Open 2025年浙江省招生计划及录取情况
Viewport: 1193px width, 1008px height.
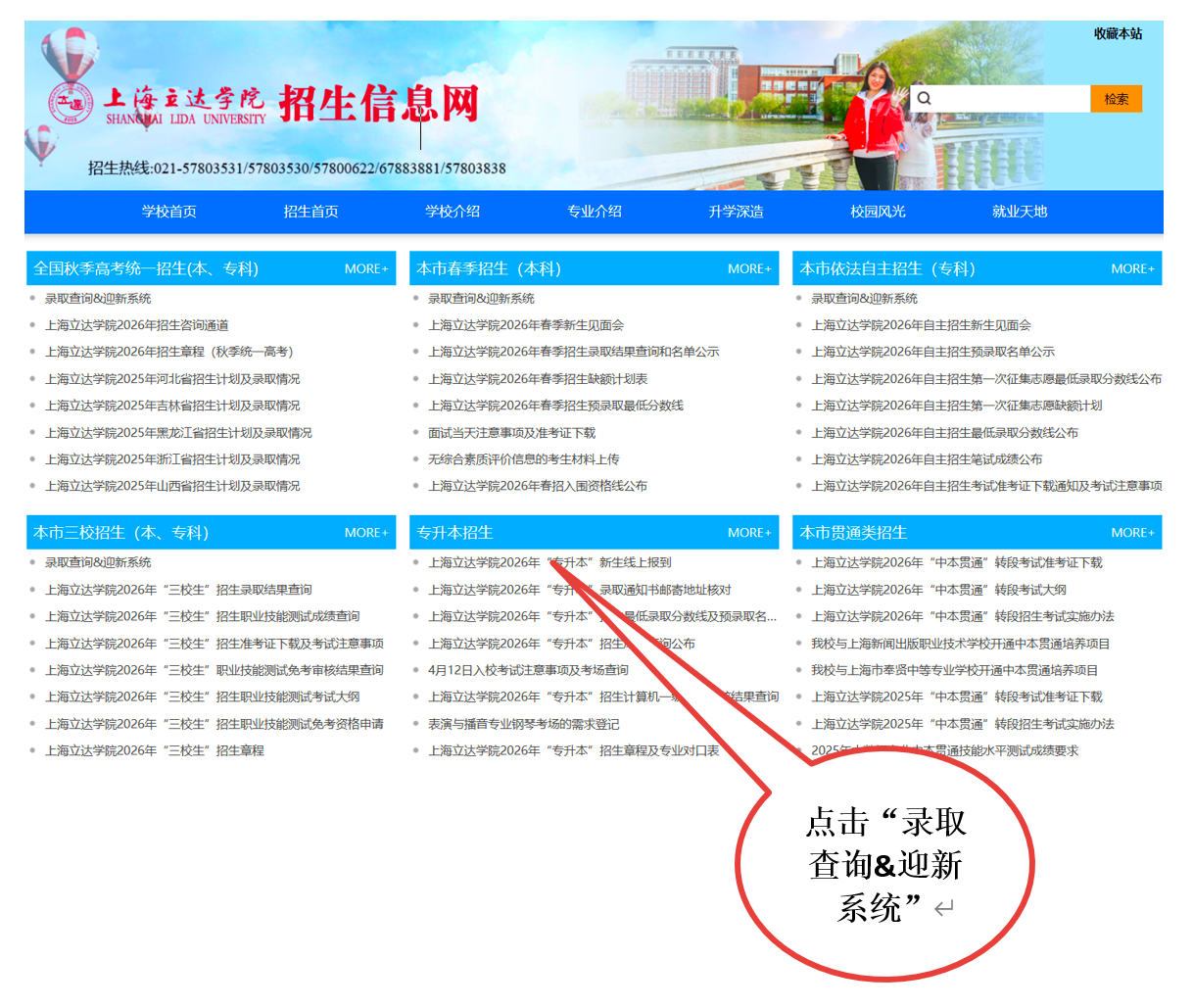tap(172, 459)
